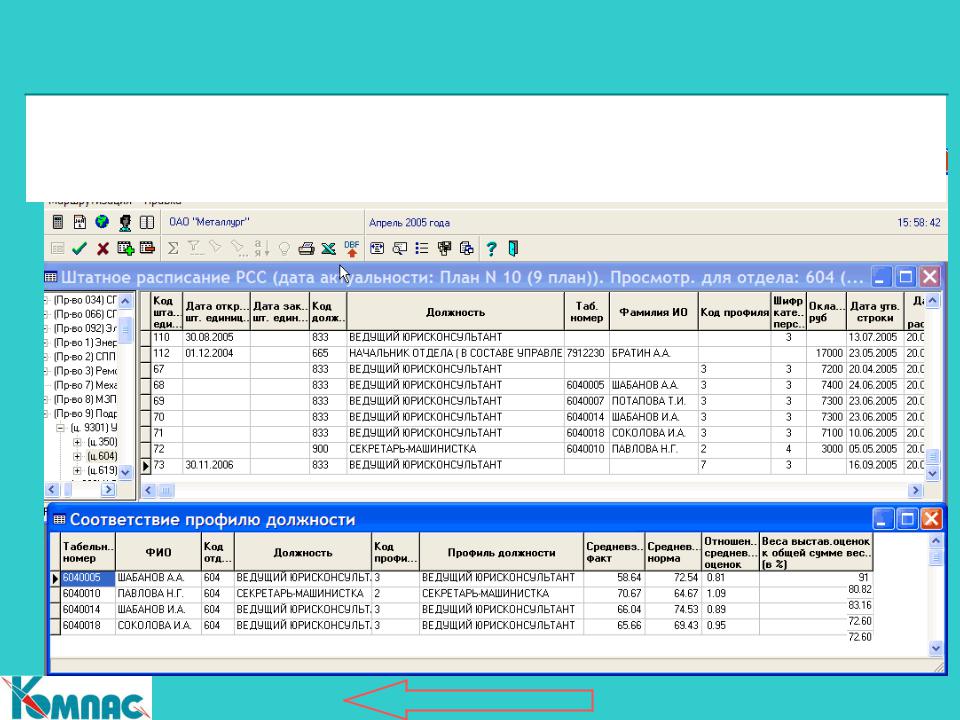Viewport: 960px width, 720px height.
Task: Select СОКОЛОВА И.А. in lower window
Action: [158, 625]
